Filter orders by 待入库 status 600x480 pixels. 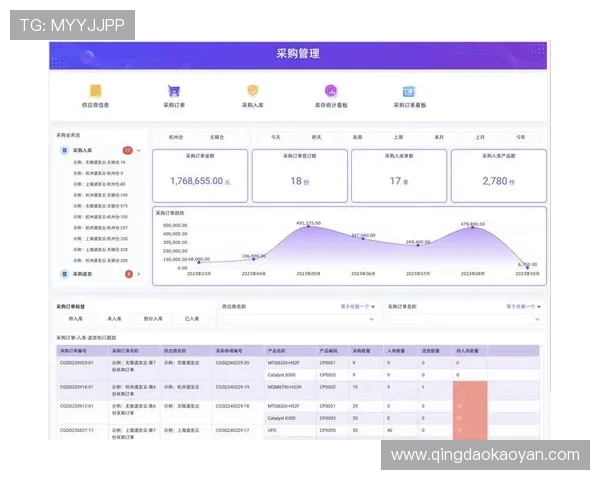click(75, 318)
